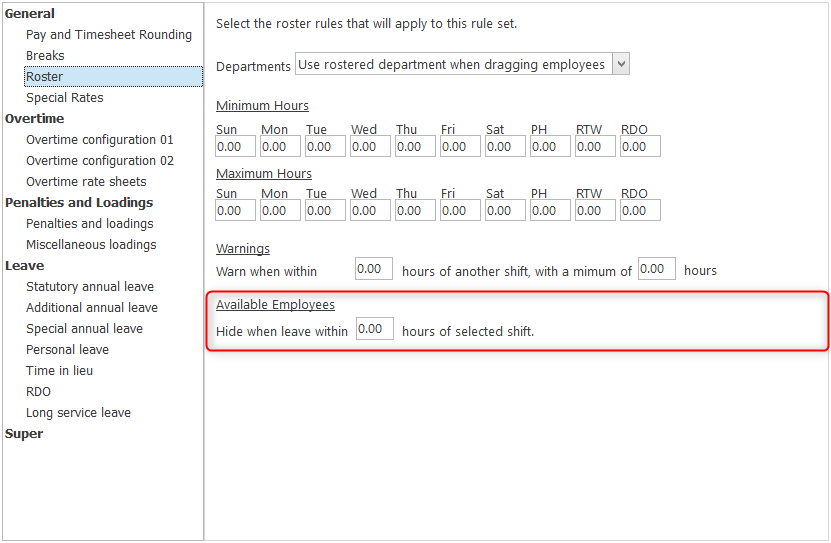Open the Breaks settings page
The width and height of the screenshot is (831, 543).
45,56
